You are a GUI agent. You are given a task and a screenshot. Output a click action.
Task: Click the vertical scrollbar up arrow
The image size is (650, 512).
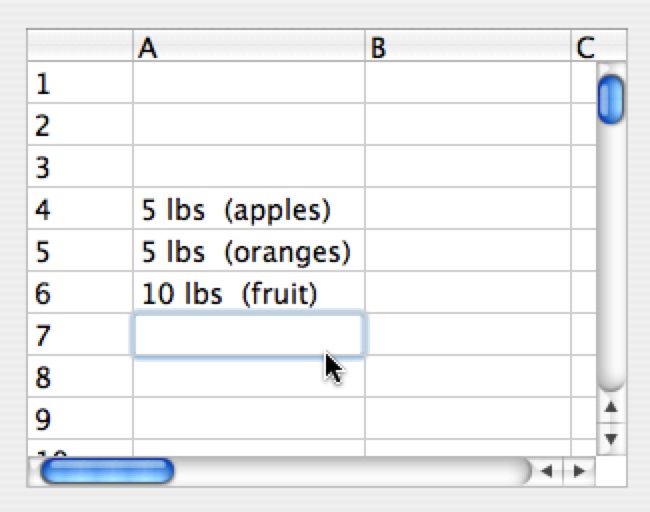(611, 408)
